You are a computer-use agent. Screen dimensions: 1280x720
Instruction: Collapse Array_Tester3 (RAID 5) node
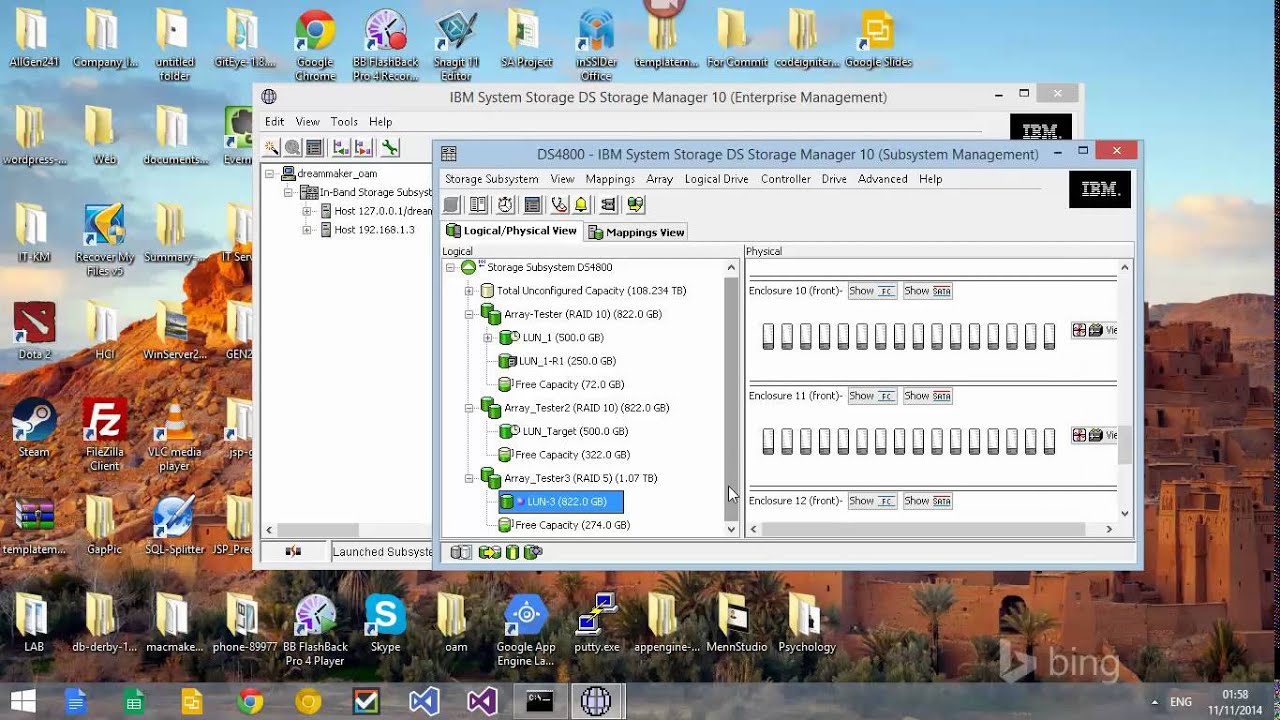[468, 478]
